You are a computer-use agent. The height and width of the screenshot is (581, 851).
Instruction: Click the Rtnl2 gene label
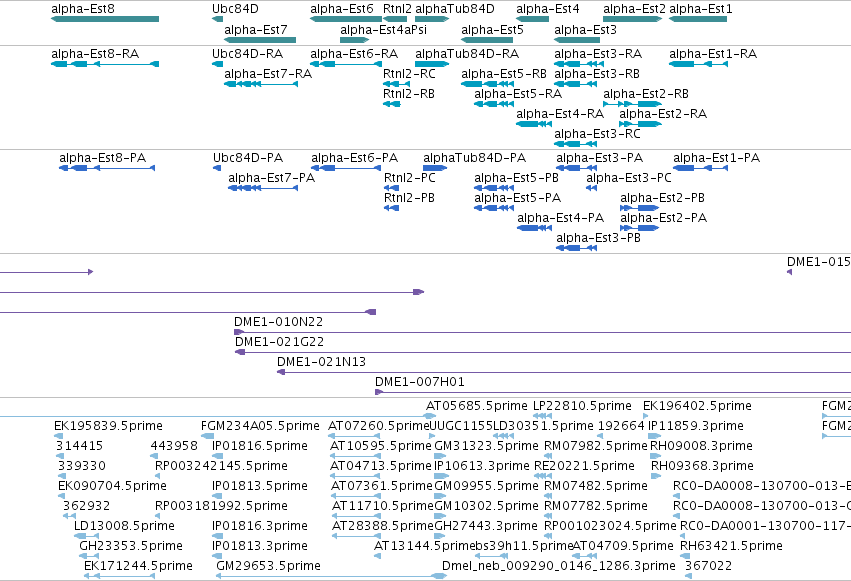[x=397, y=9]
